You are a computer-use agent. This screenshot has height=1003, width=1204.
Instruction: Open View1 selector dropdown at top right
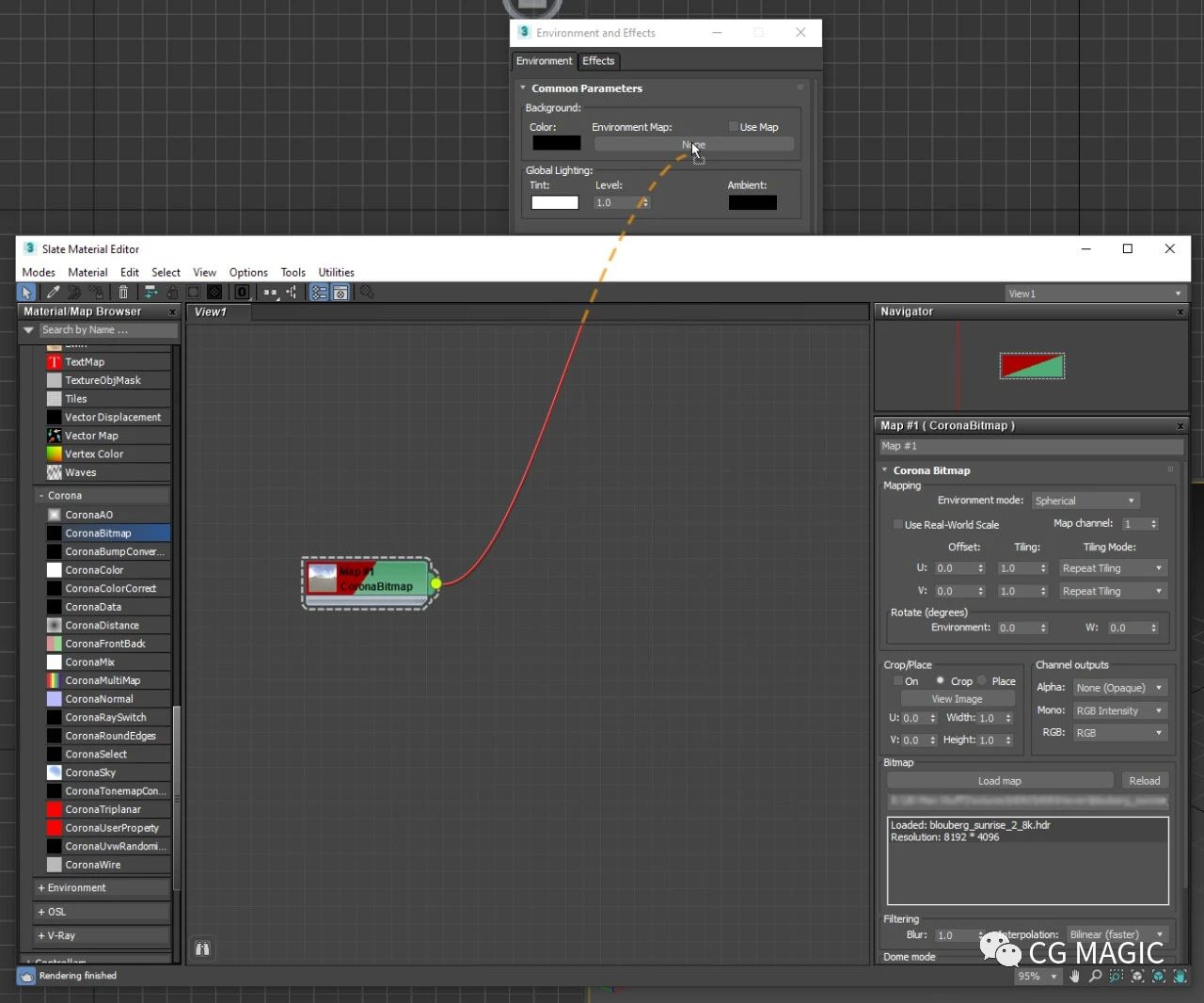pos(1095,294)
